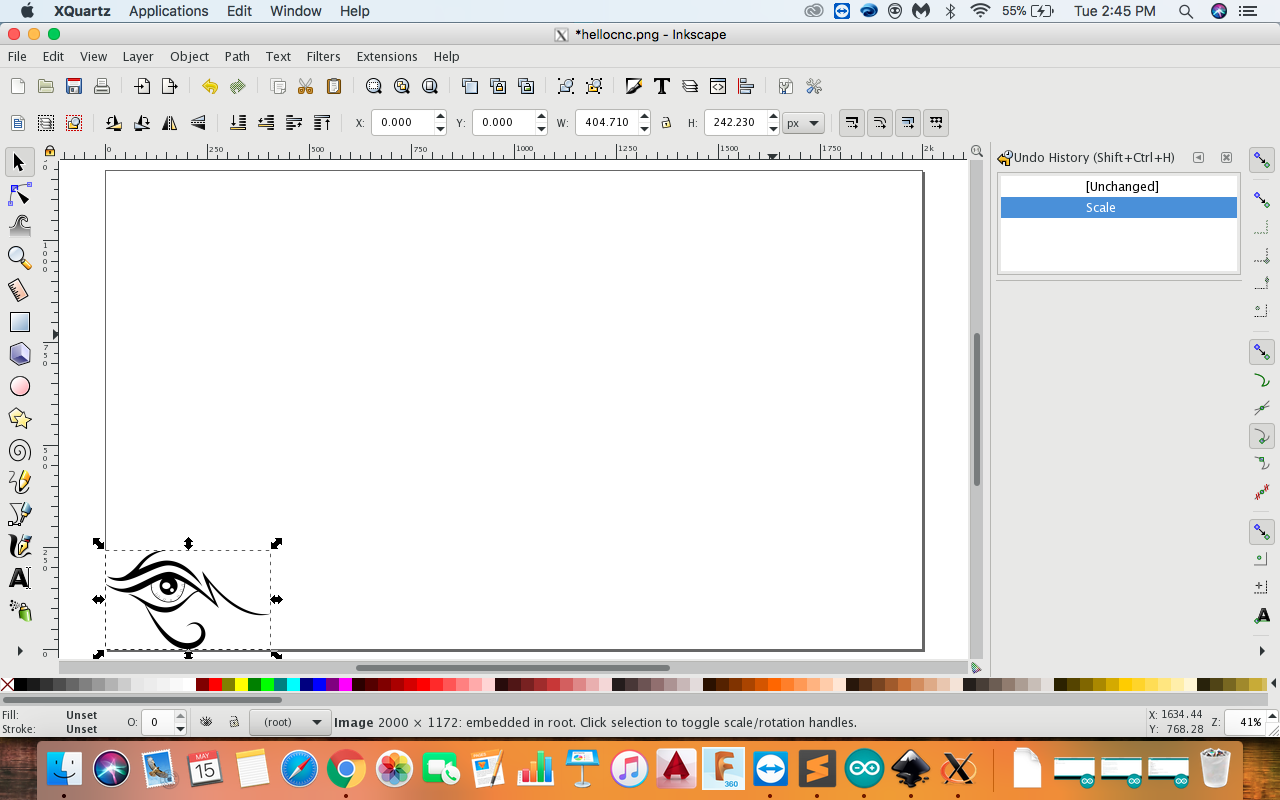Screen dimensions: 1280x800
Task: Raise selection to top icon
Action: point(322,123)
